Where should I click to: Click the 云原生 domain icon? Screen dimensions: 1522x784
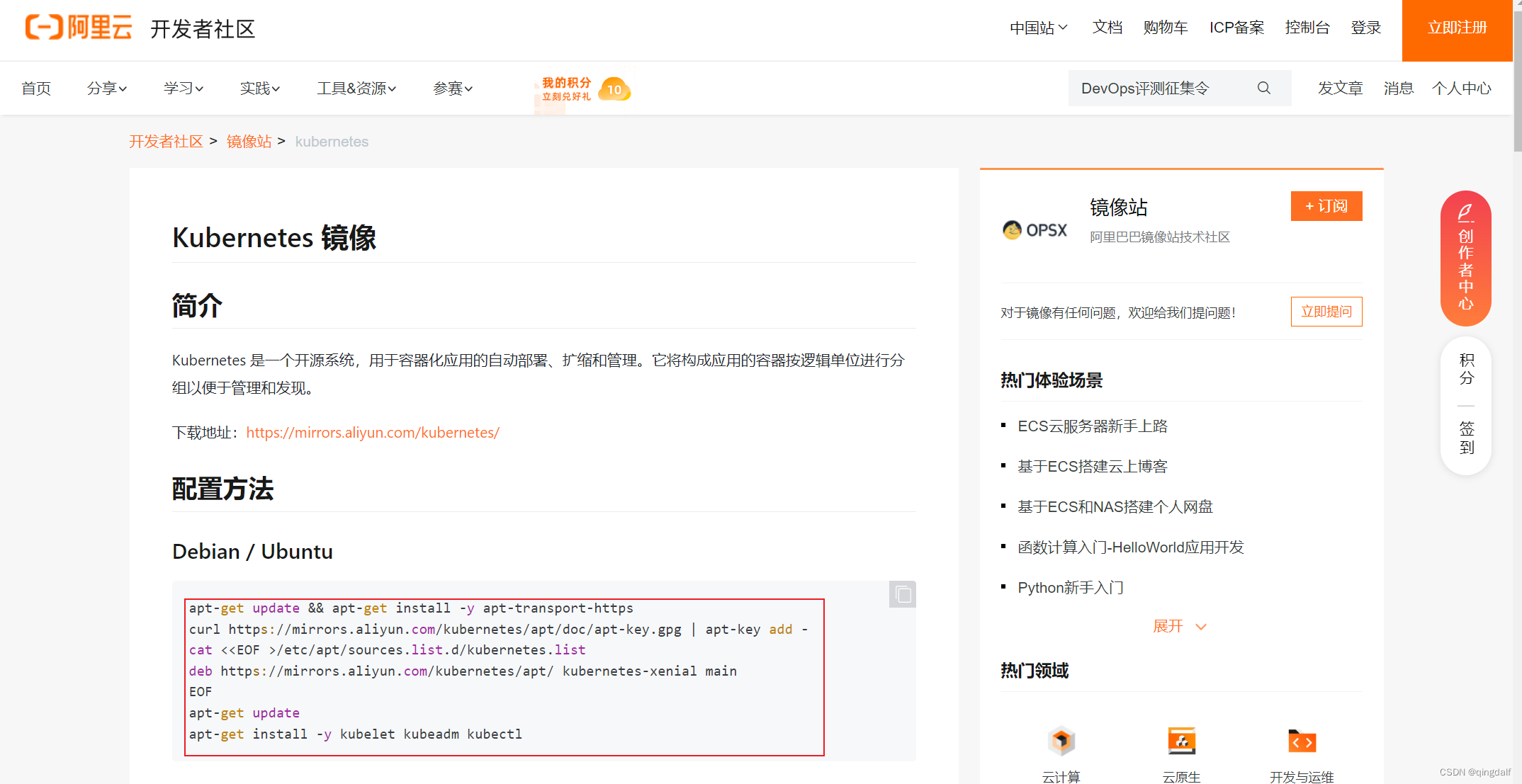click(1181, 742)
